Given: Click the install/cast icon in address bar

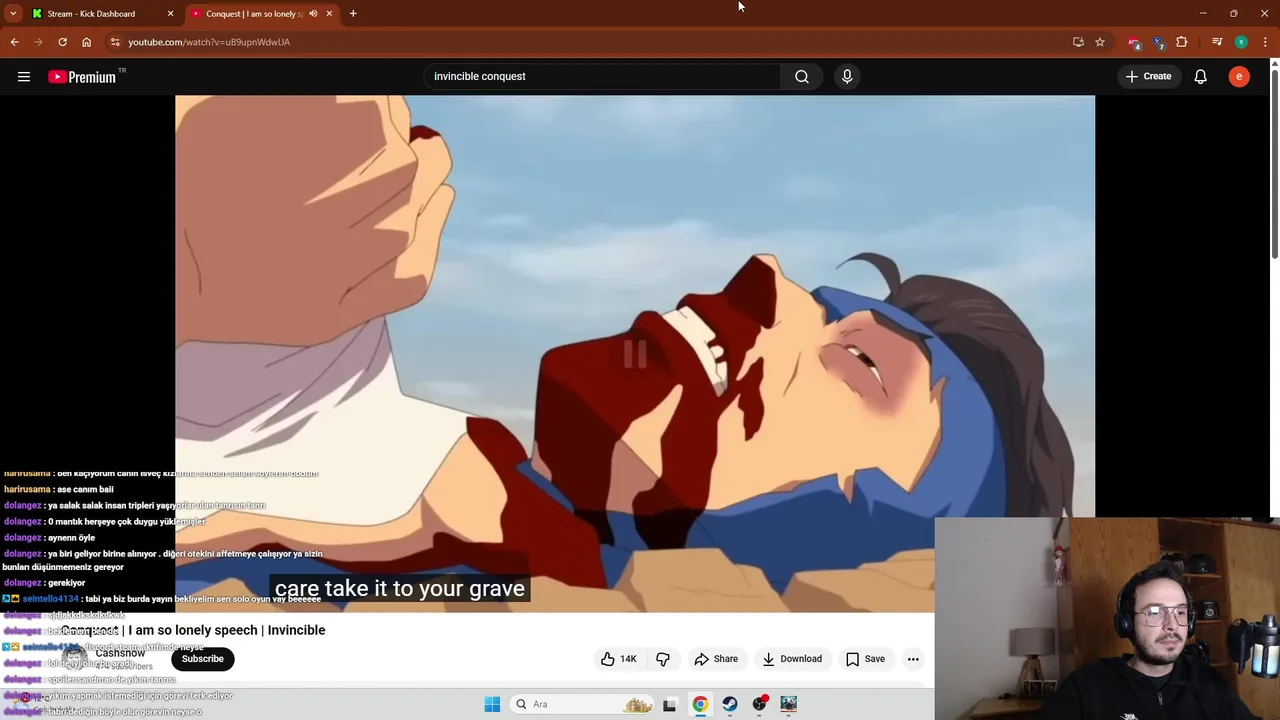Looking at the screenshot, I should click(x=1078, y=42).
